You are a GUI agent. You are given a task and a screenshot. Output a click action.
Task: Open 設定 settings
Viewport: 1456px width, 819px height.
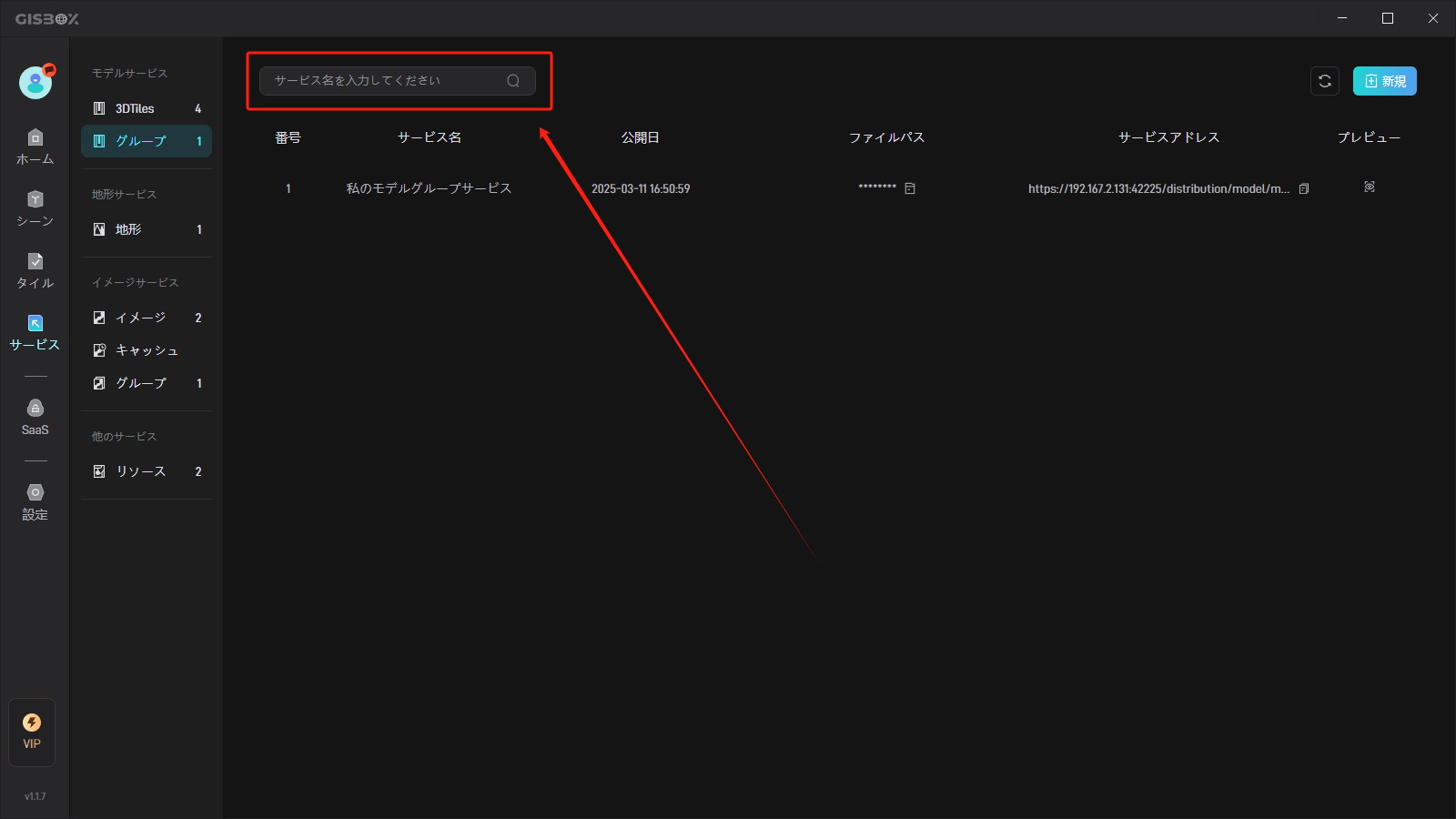pyautogui.click(x=35, y=502)
